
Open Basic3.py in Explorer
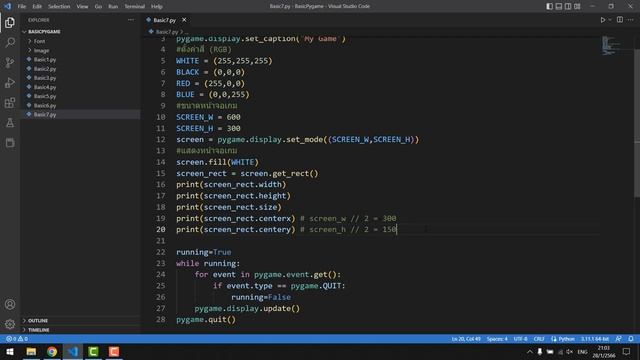coord(45,78)
